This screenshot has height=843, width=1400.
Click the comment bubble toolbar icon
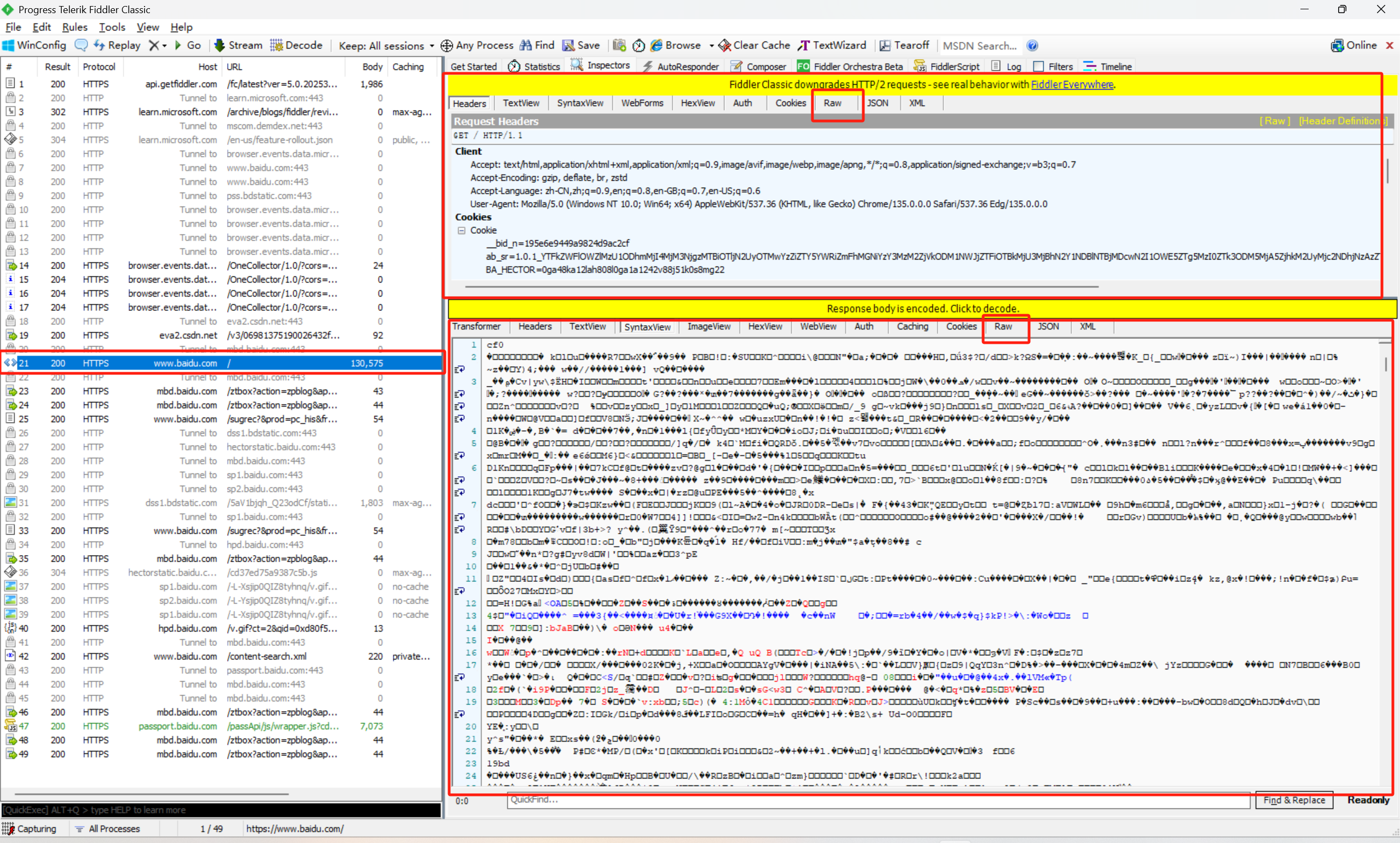81,45
